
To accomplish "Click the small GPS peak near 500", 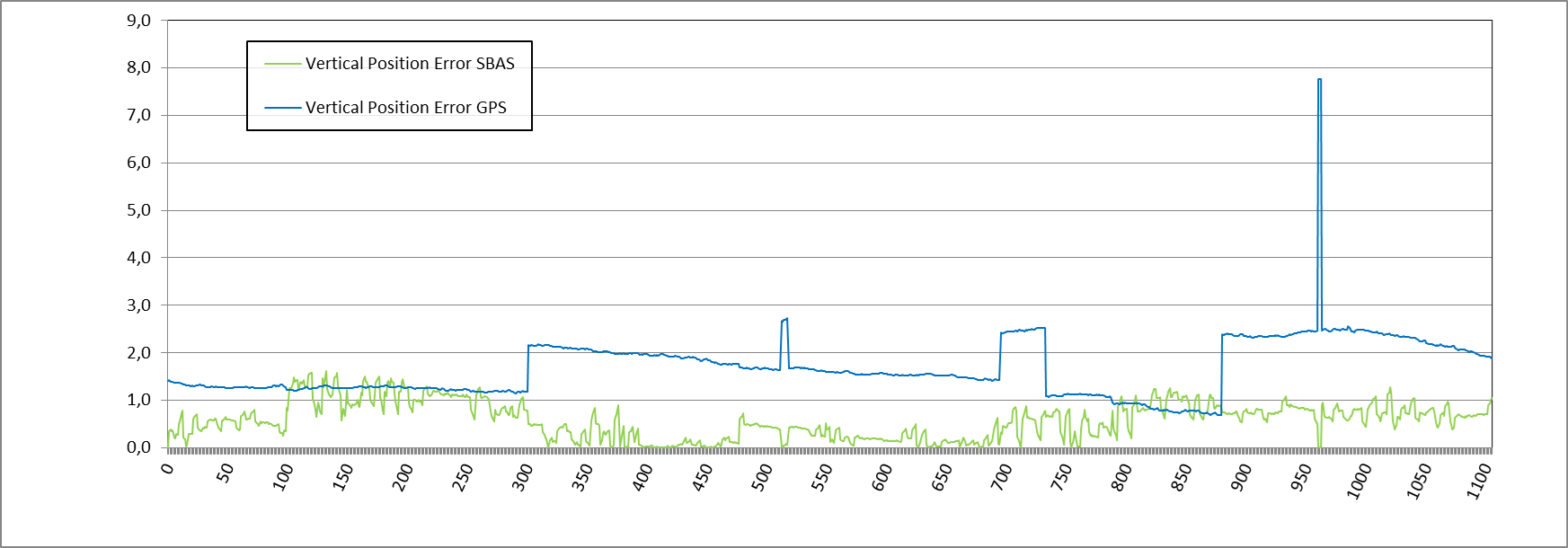I will 785,319.
